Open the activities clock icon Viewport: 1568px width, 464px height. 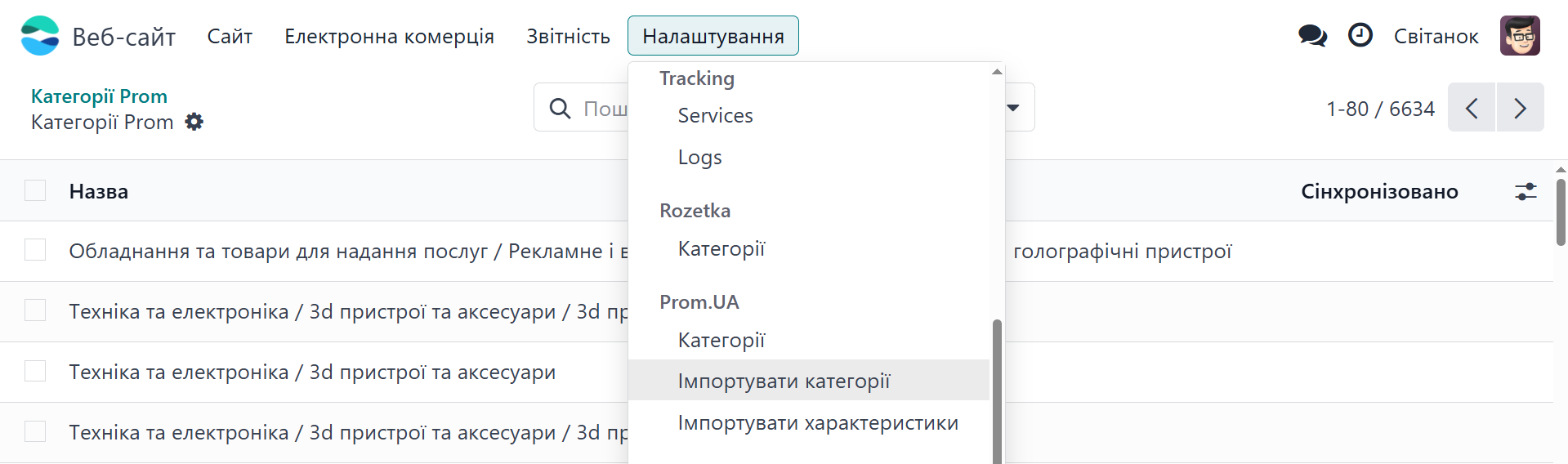tap(1360, 36)
